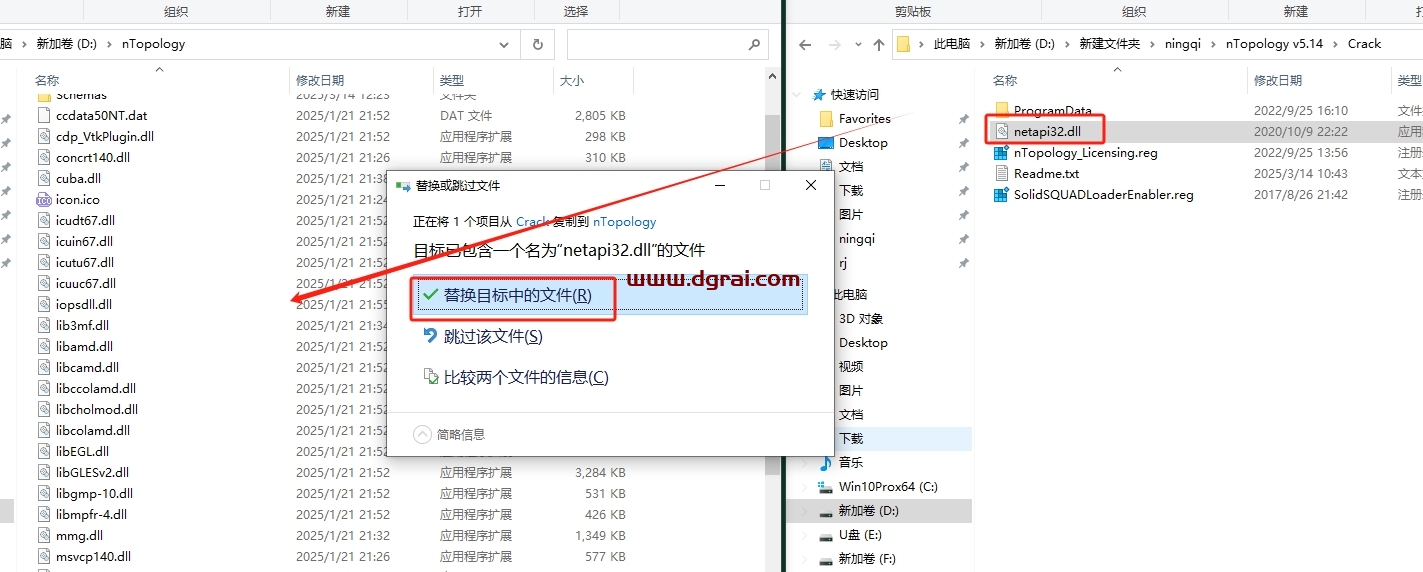Click the pin icon beside Favorites

pyautogui.click(x=963, y=119)
